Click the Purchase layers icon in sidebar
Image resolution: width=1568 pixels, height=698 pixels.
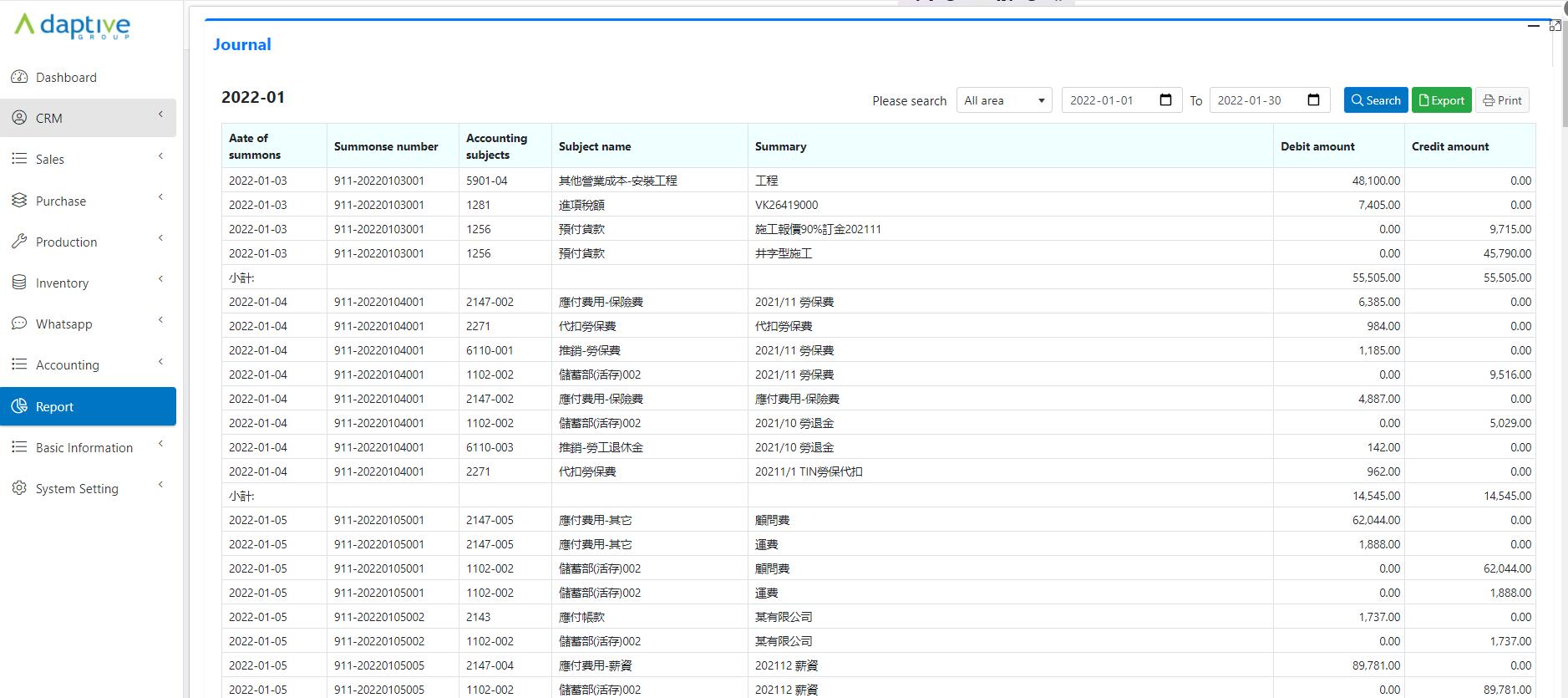point(19,201)
